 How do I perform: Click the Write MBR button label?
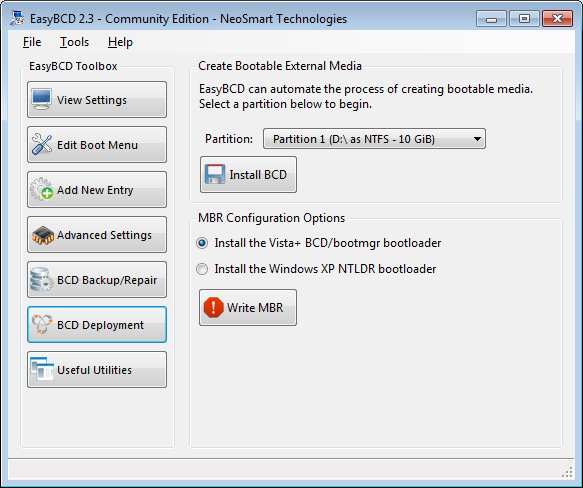255,308
